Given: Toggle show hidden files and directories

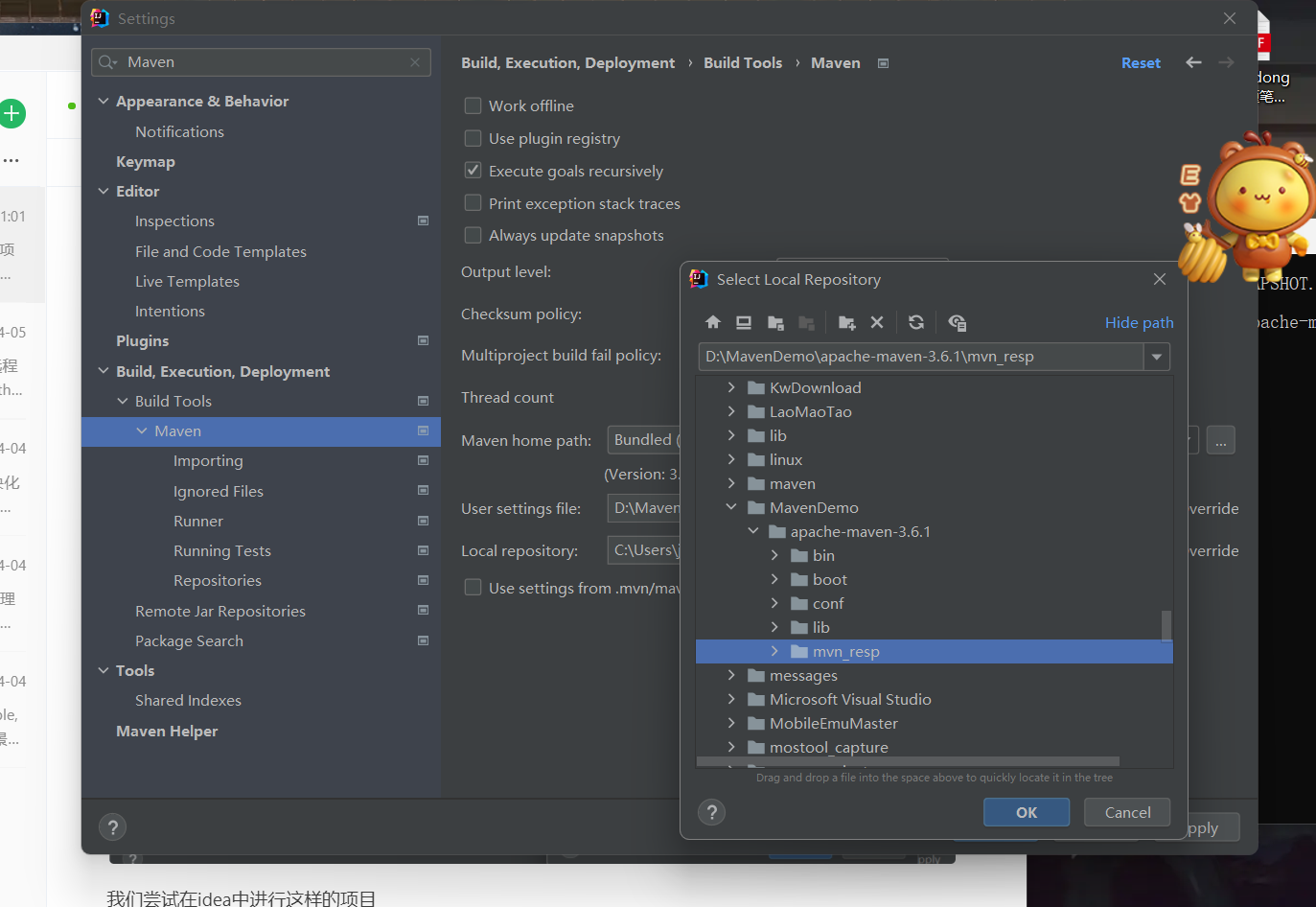Looking at the screenshot, I should [957, 322].
